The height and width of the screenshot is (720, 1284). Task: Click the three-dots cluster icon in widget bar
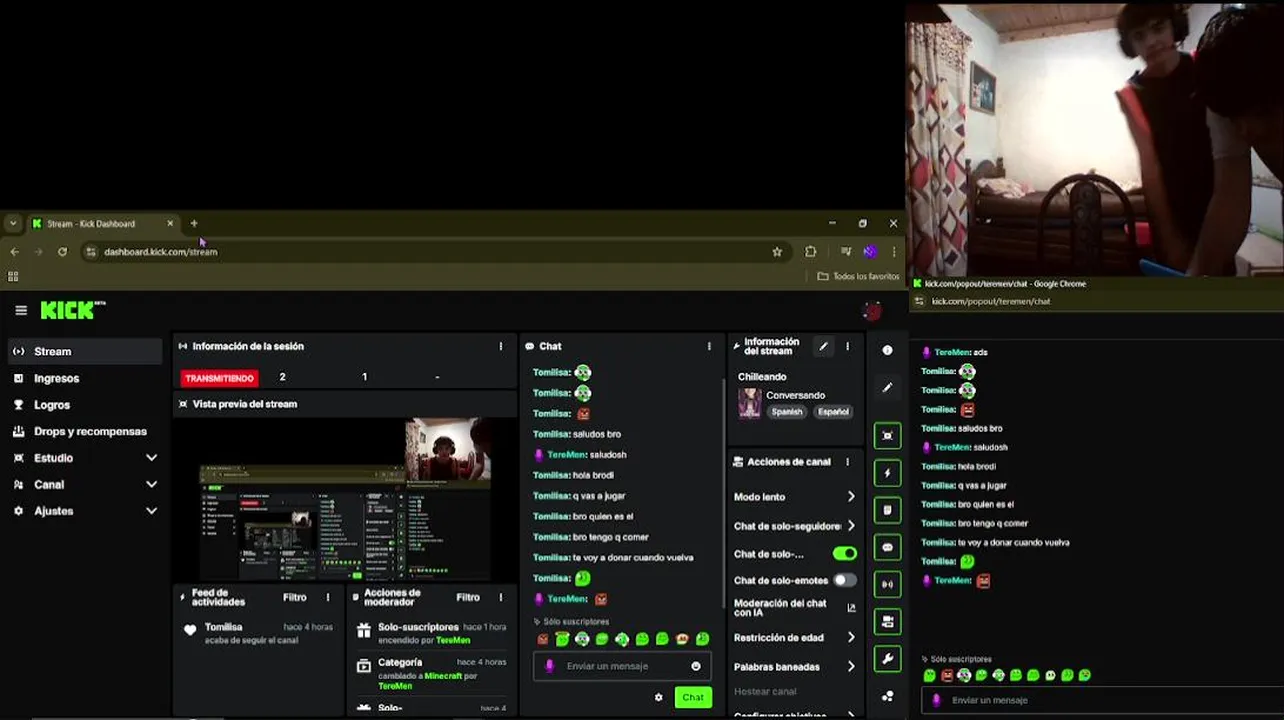pyautogui.click(x=887, y=696)
